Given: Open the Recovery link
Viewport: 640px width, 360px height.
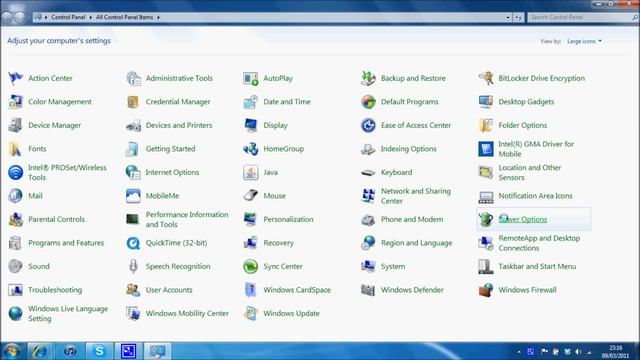Looking at the screenshot, I should 278,243.
